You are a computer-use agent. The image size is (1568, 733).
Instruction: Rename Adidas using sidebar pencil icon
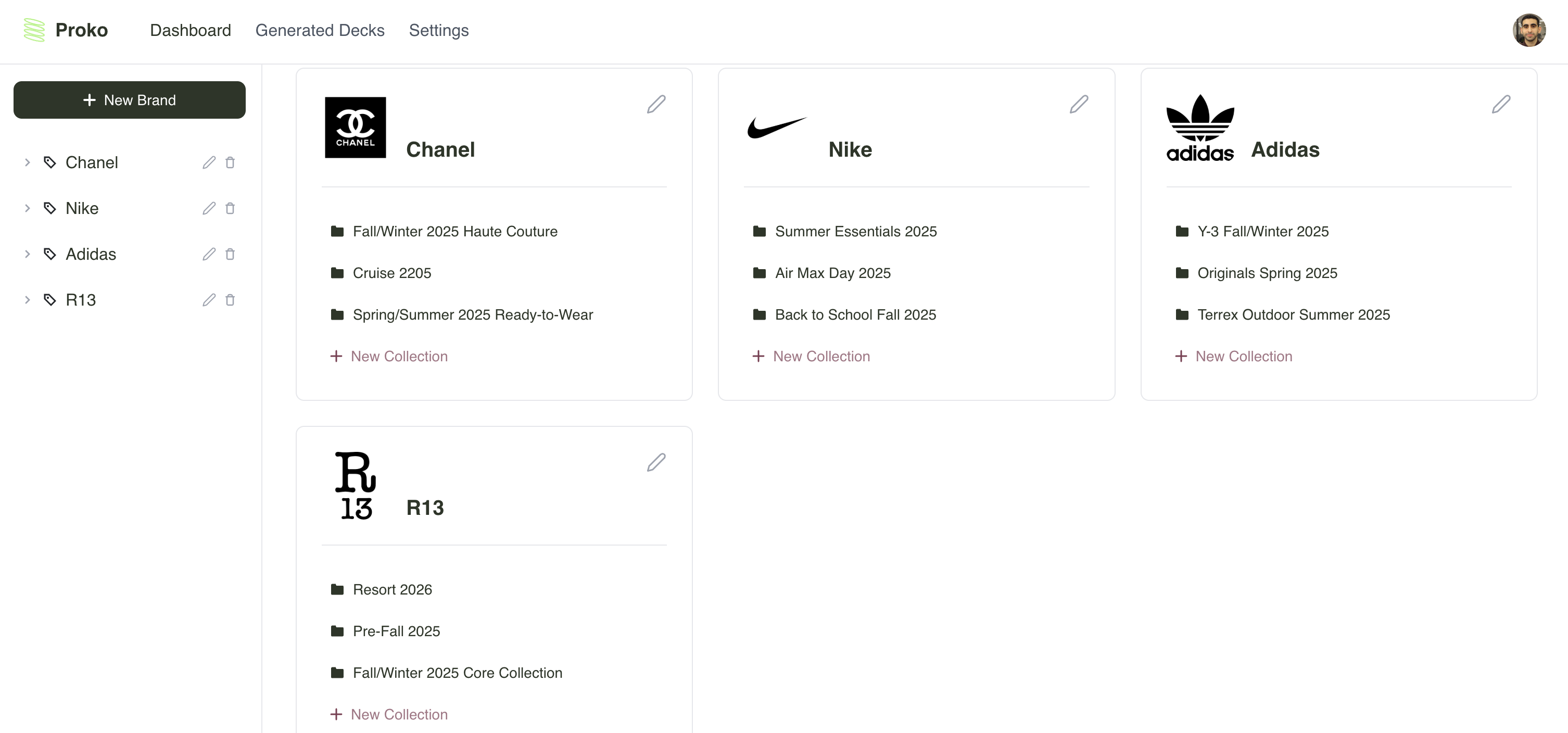pyautogui.click(x=209, y=254)
